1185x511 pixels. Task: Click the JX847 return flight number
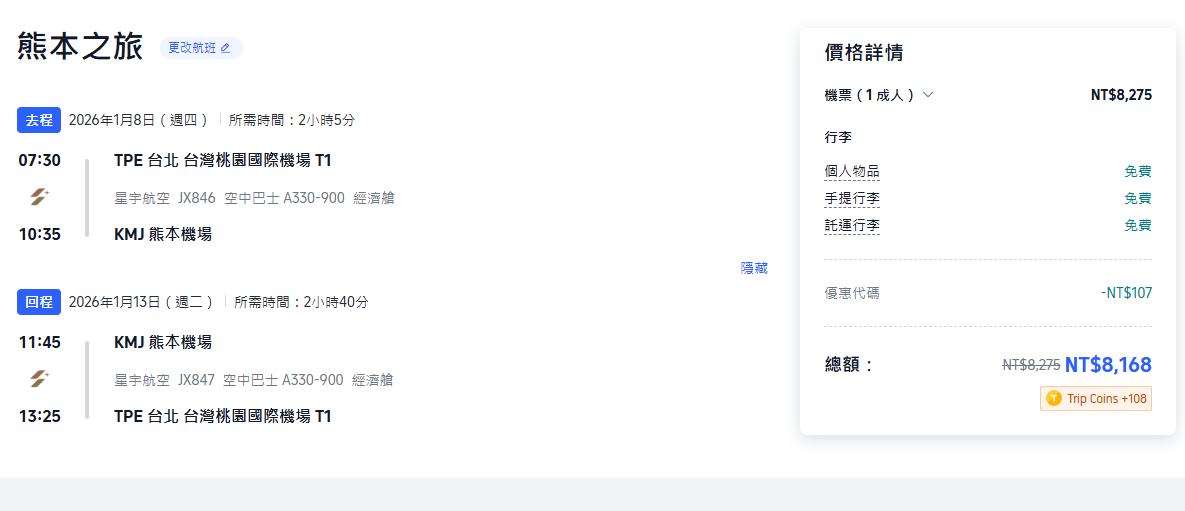click(196, 380)
